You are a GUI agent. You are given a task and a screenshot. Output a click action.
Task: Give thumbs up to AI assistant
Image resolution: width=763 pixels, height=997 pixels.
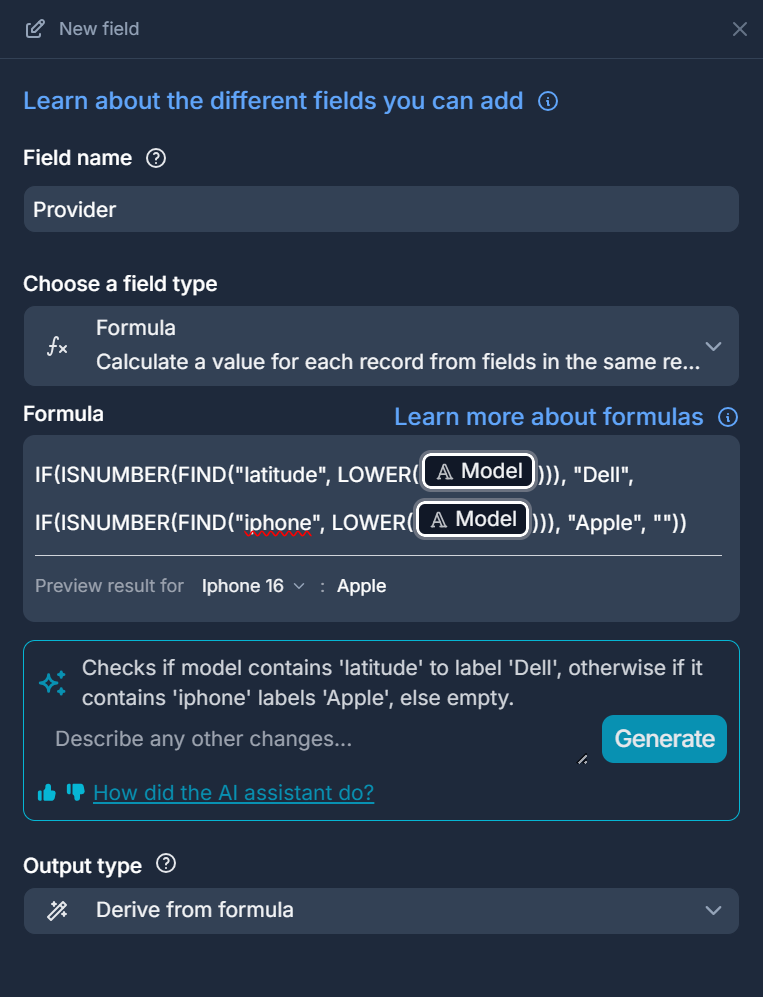pos(46,793)
